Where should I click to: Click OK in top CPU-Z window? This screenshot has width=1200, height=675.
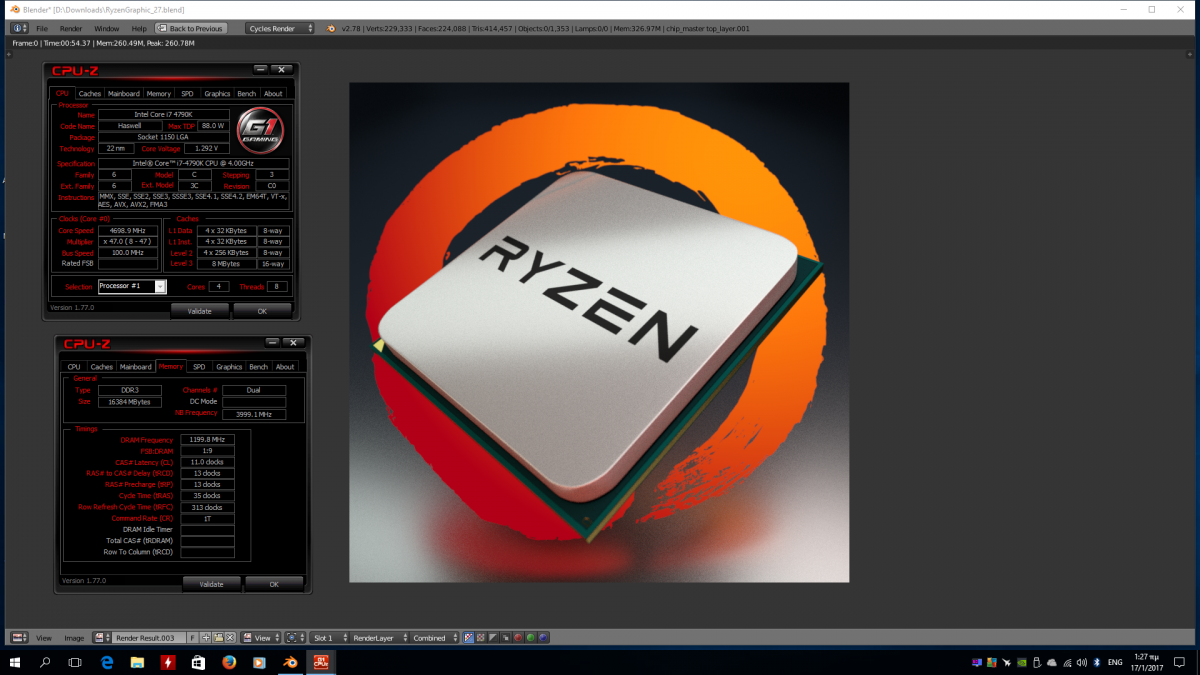262,311
